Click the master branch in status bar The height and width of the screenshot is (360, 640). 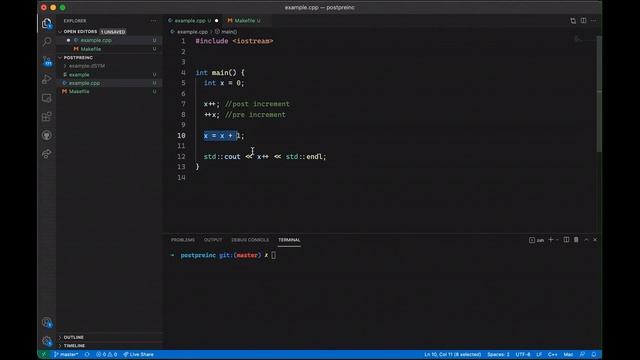(66, 354)
